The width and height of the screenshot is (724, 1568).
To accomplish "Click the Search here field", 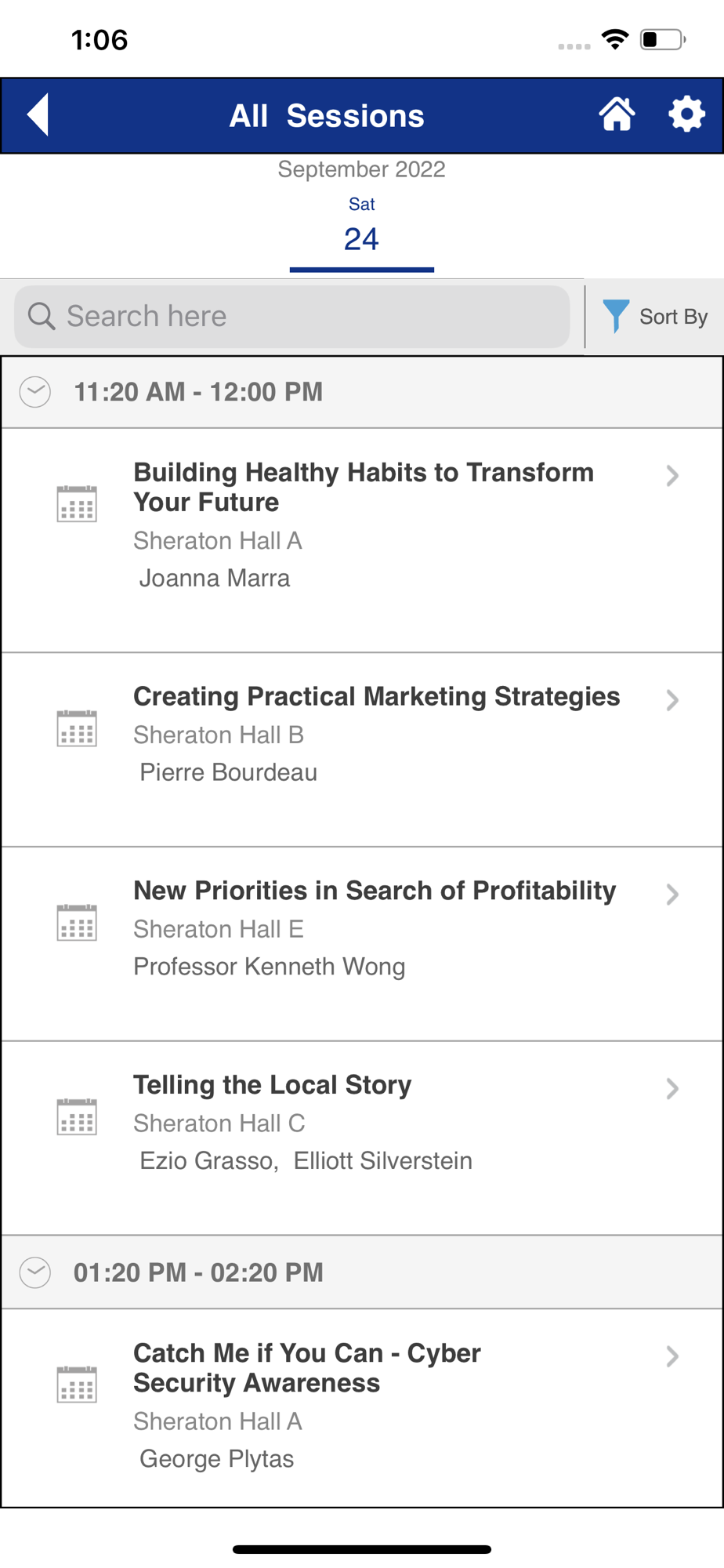I will 291,317.
